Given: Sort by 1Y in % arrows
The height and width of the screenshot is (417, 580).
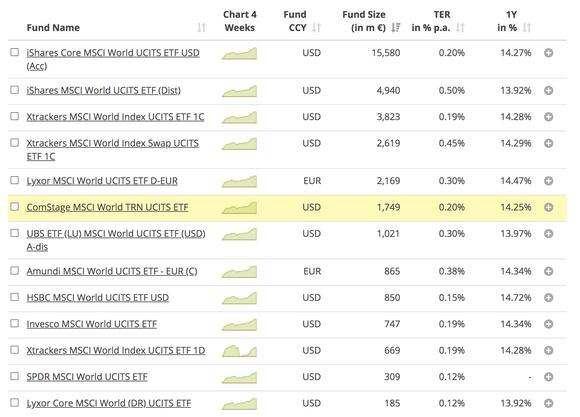Looking at the screenshot, I should click(527, 27).
